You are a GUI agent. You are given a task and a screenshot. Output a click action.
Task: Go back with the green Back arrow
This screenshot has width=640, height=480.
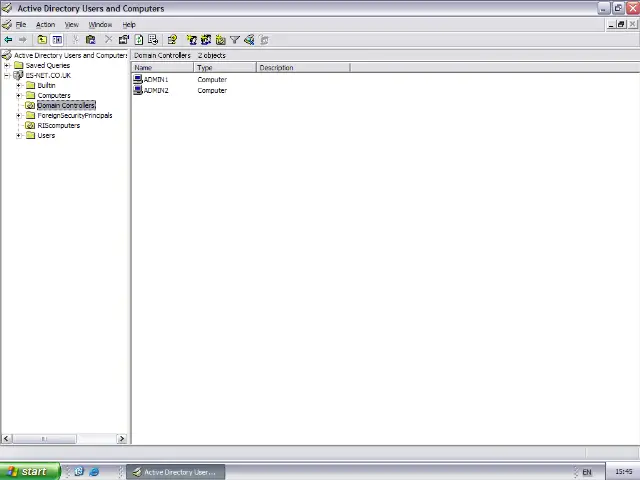[8, 40]
